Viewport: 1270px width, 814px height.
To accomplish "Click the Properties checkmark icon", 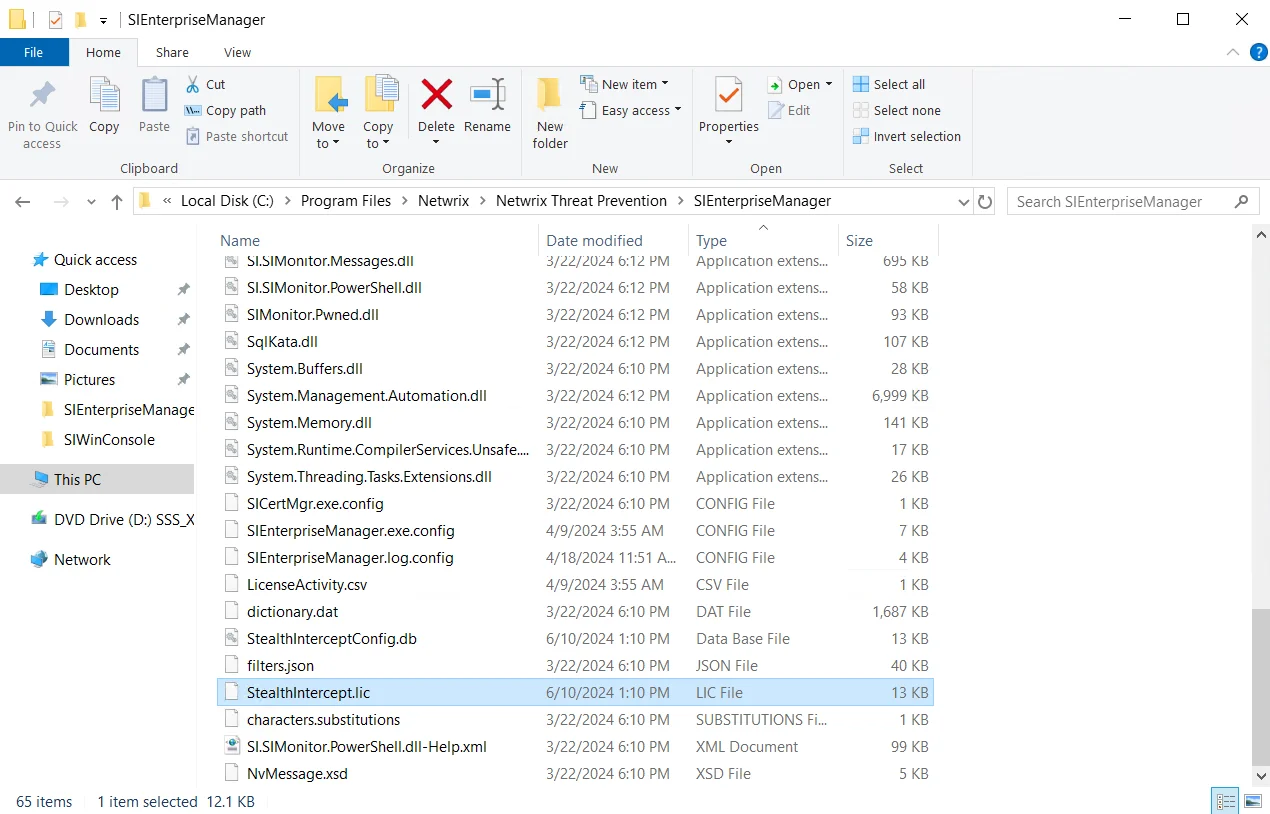I will (x=729, y=95).
